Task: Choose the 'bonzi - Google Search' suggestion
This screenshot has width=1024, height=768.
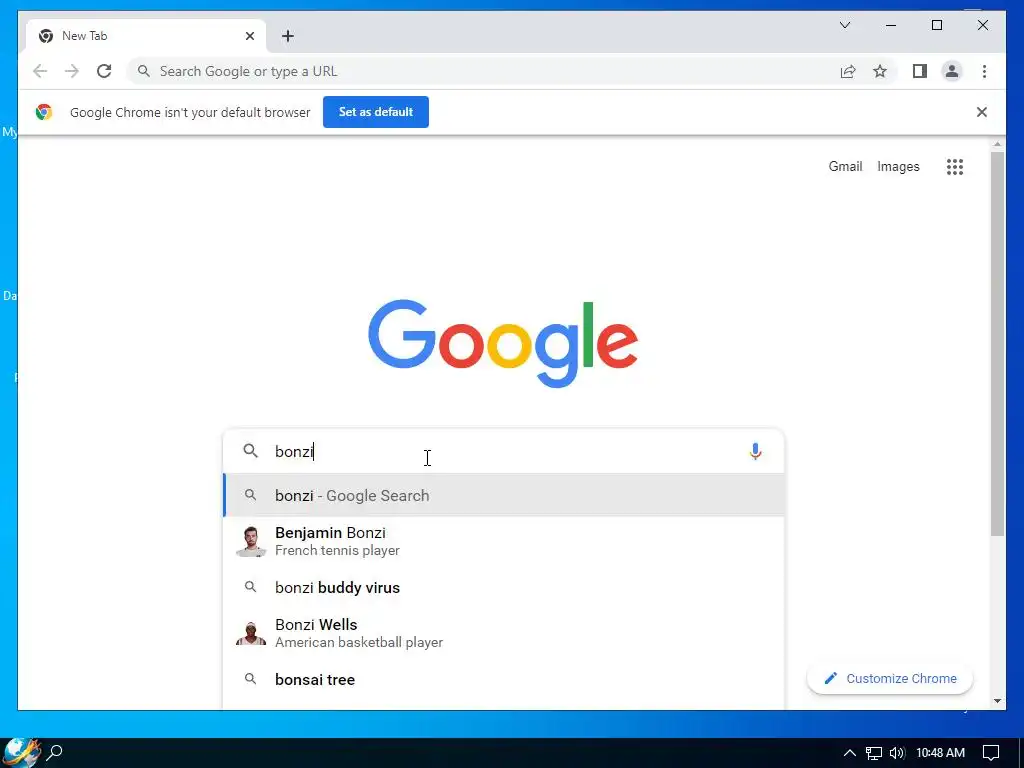Action: click(x=503, y=495)
